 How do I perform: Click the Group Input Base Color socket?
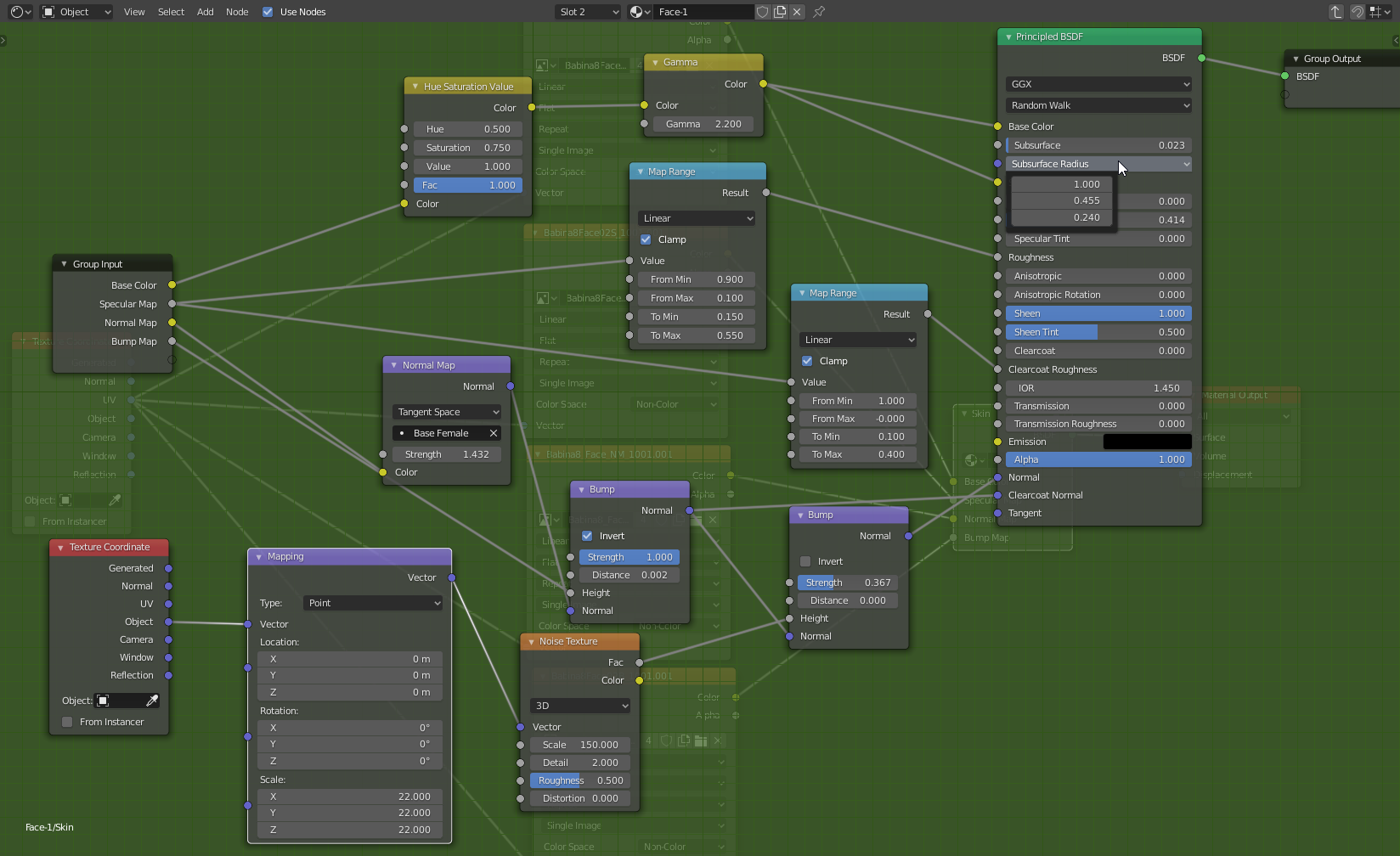172,285
